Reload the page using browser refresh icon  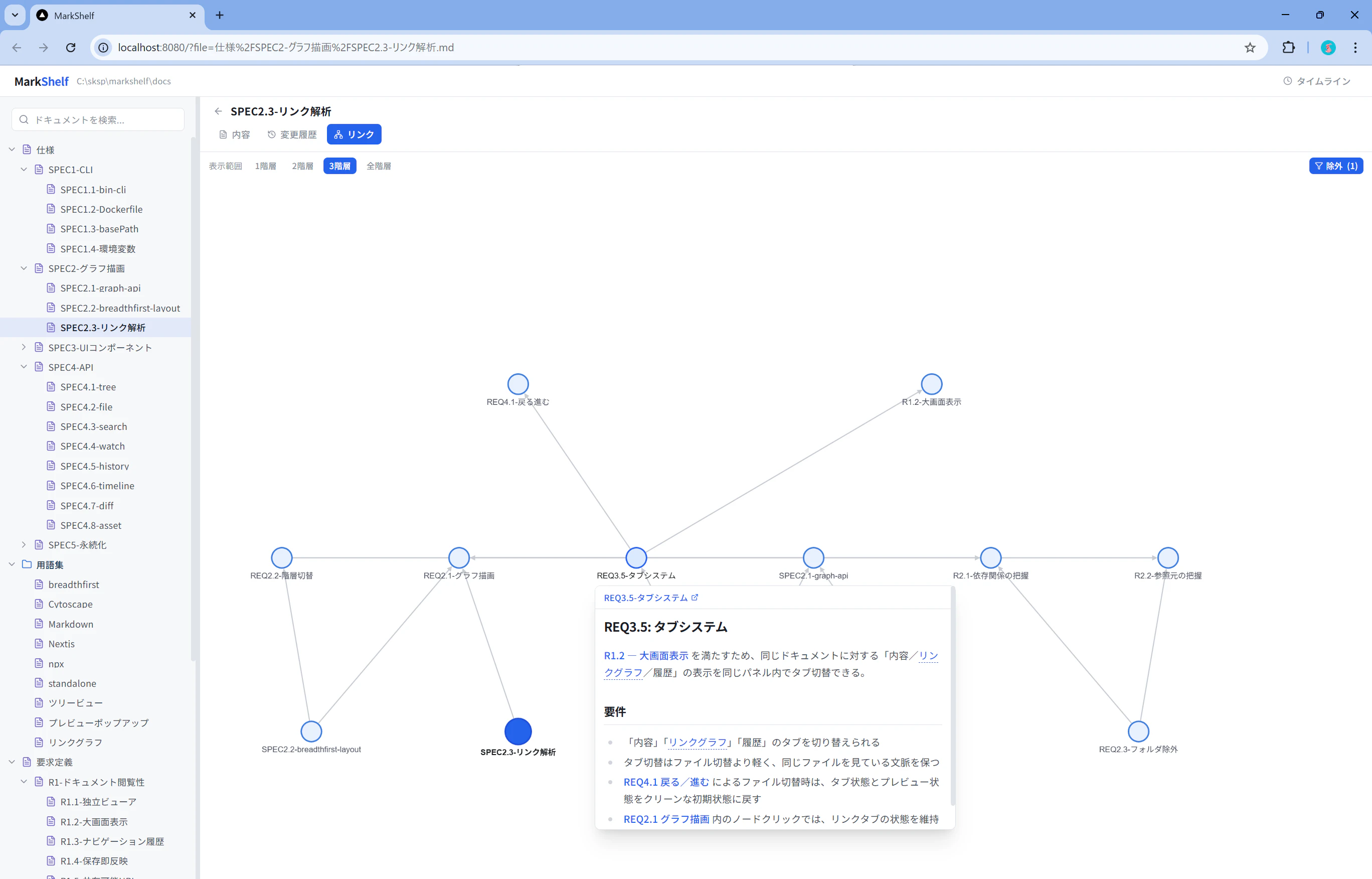coord(71,47)
